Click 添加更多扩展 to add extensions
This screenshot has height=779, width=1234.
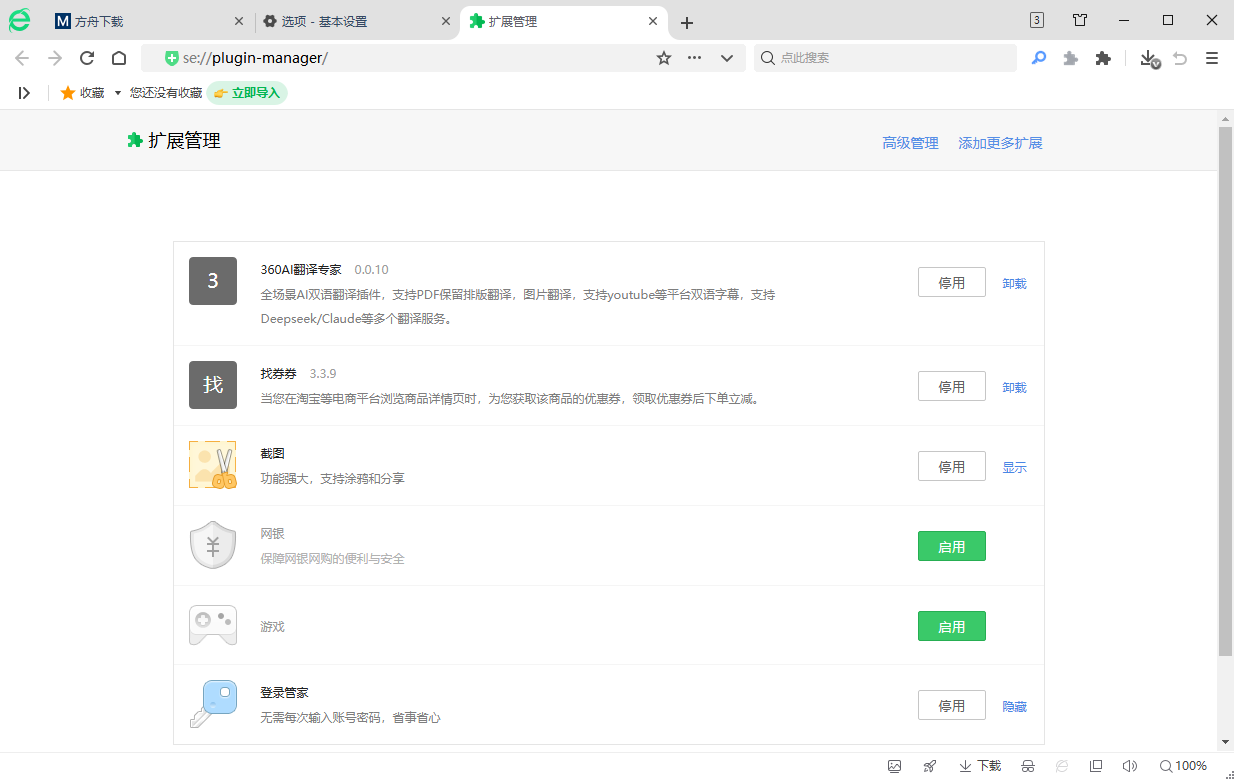click(x=1000, y=143)
